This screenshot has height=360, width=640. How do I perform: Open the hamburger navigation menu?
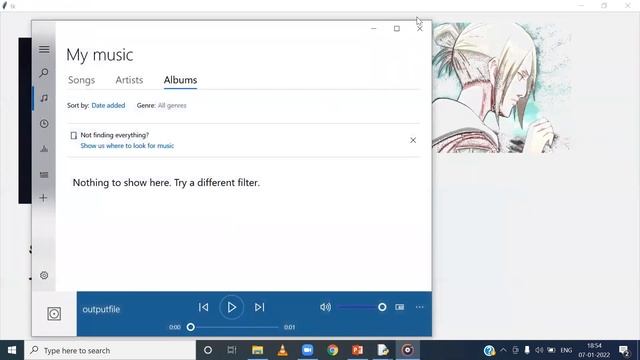coord(44,49)
